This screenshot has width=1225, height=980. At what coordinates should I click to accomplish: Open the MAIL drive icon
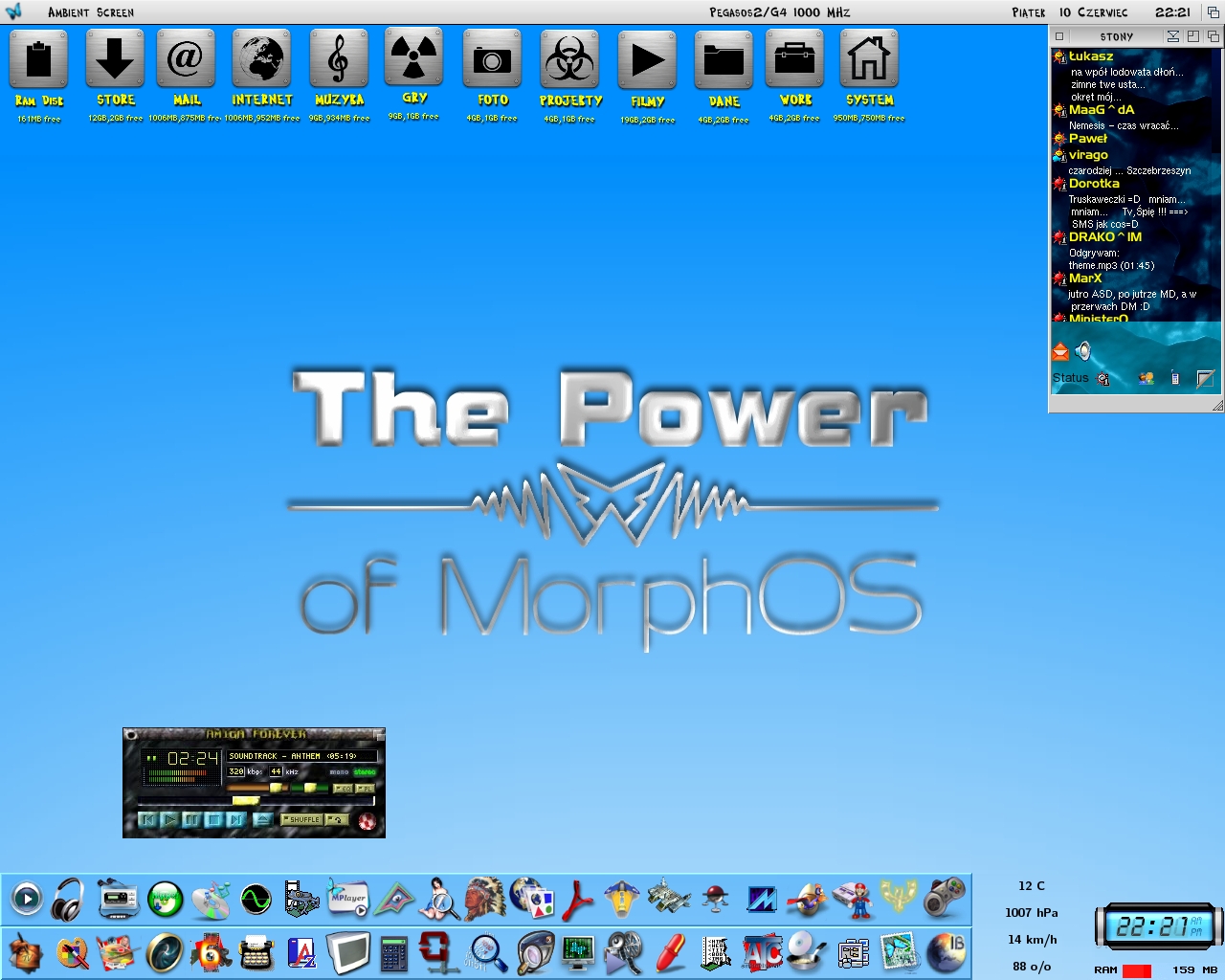coord(186,58)
